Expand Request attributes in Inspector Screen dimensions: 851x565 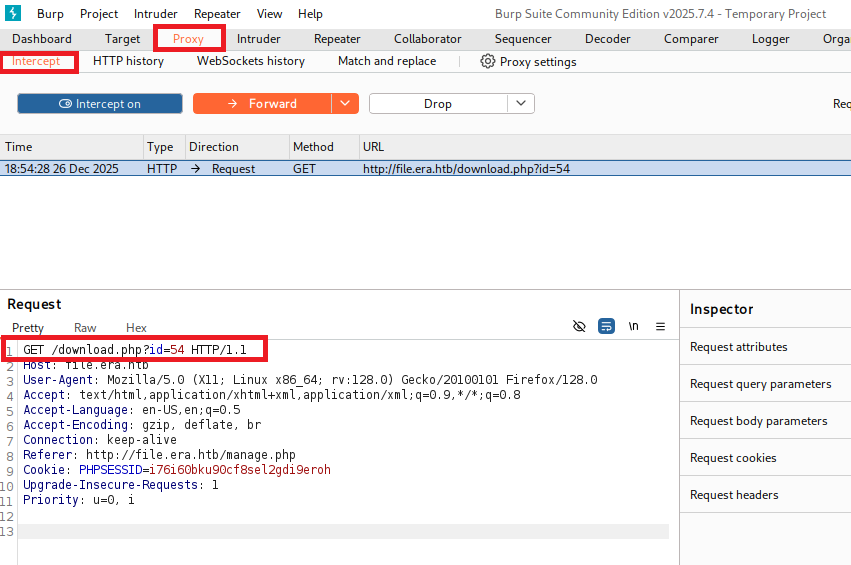(739, 347)
